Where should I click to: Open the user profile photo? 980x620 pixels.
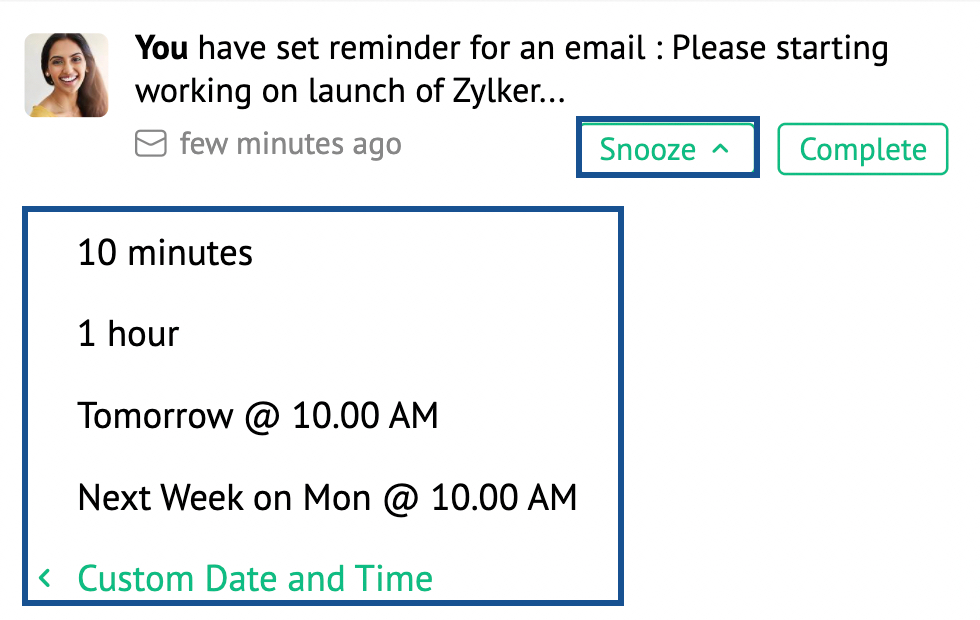pos(67,75)
